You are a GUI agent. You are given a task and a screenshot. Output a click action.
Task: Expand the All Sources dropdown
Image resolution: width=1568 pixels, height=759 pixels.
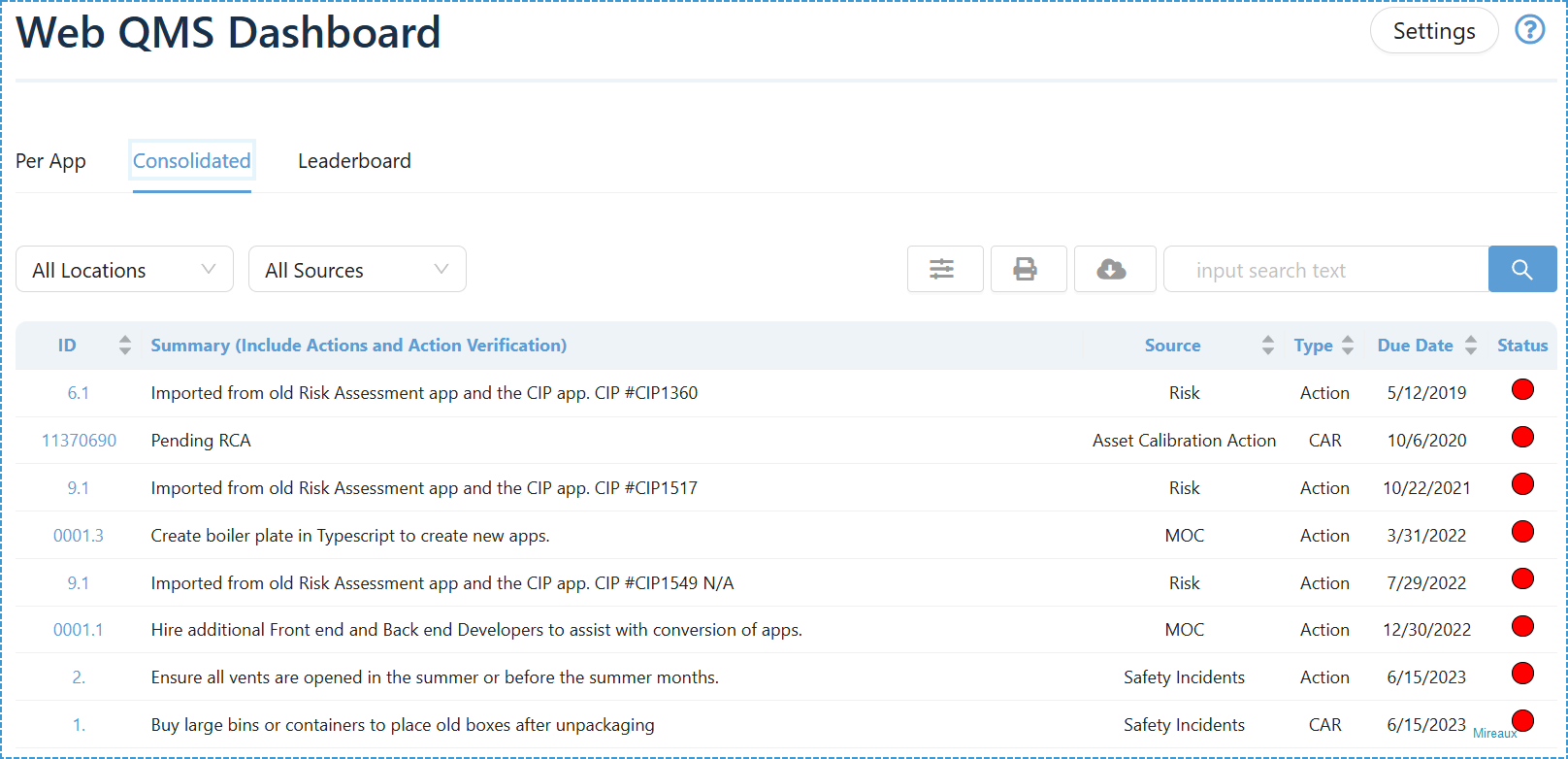tap(357, 270)
